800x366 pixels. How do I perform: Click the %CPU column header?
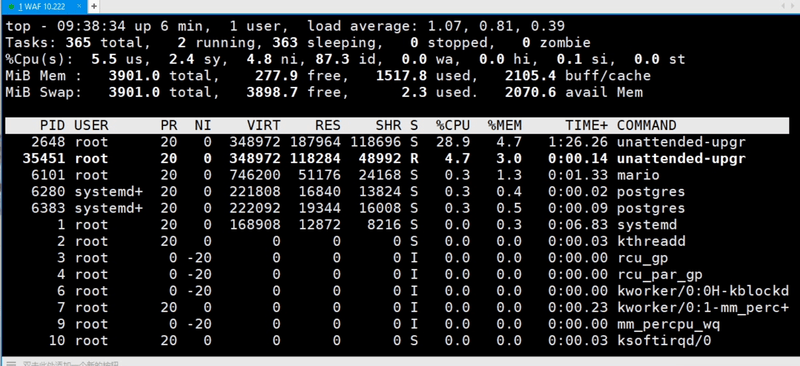point(453,126)
